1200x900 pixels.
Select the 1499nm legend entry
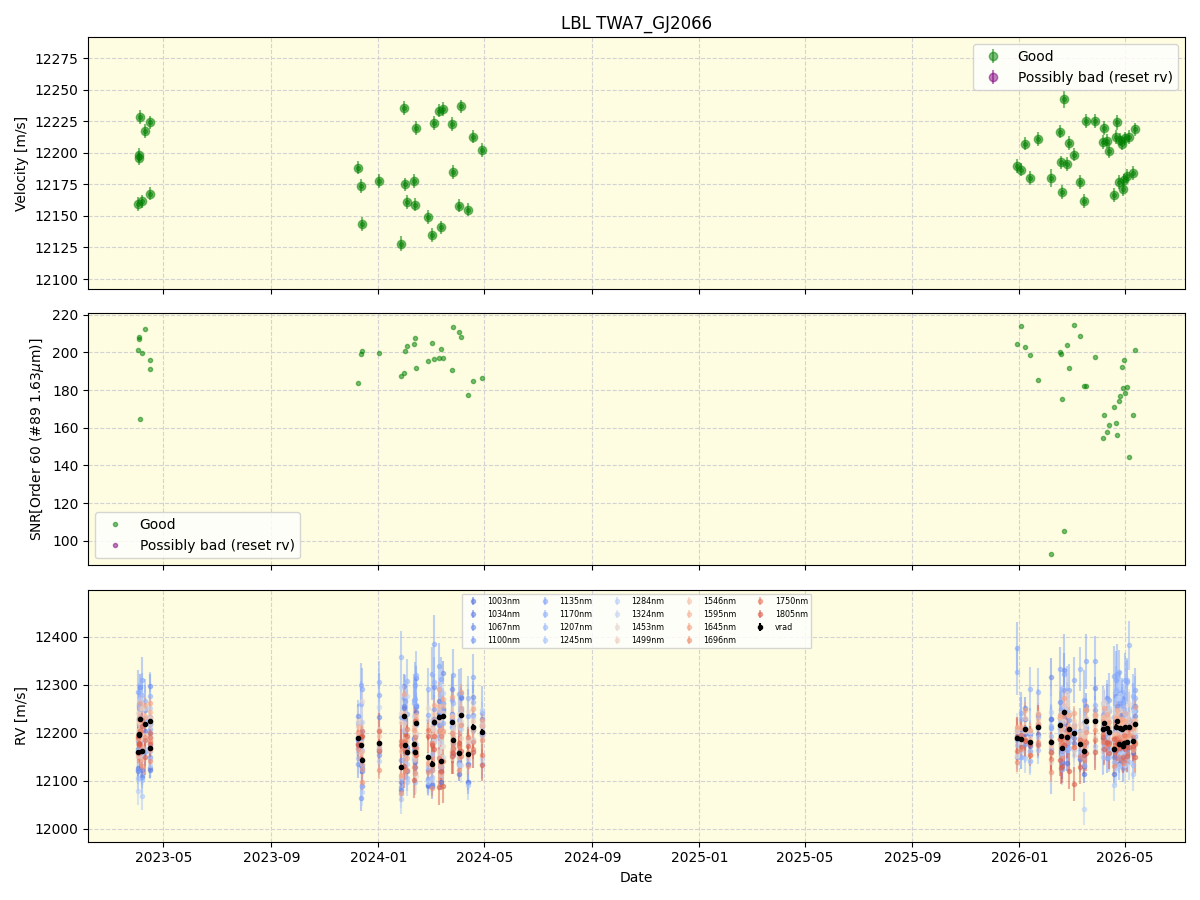(x=637, y=640)
